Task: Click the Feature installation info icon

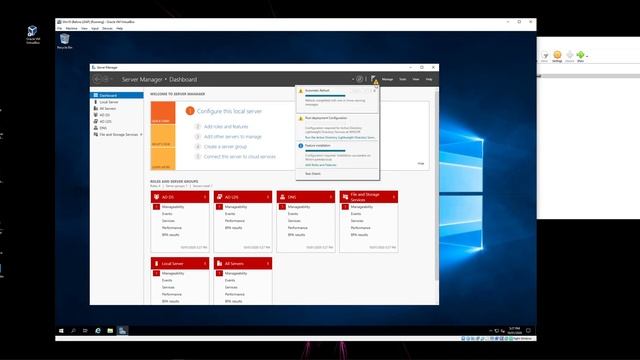Action: pos(301,146)
